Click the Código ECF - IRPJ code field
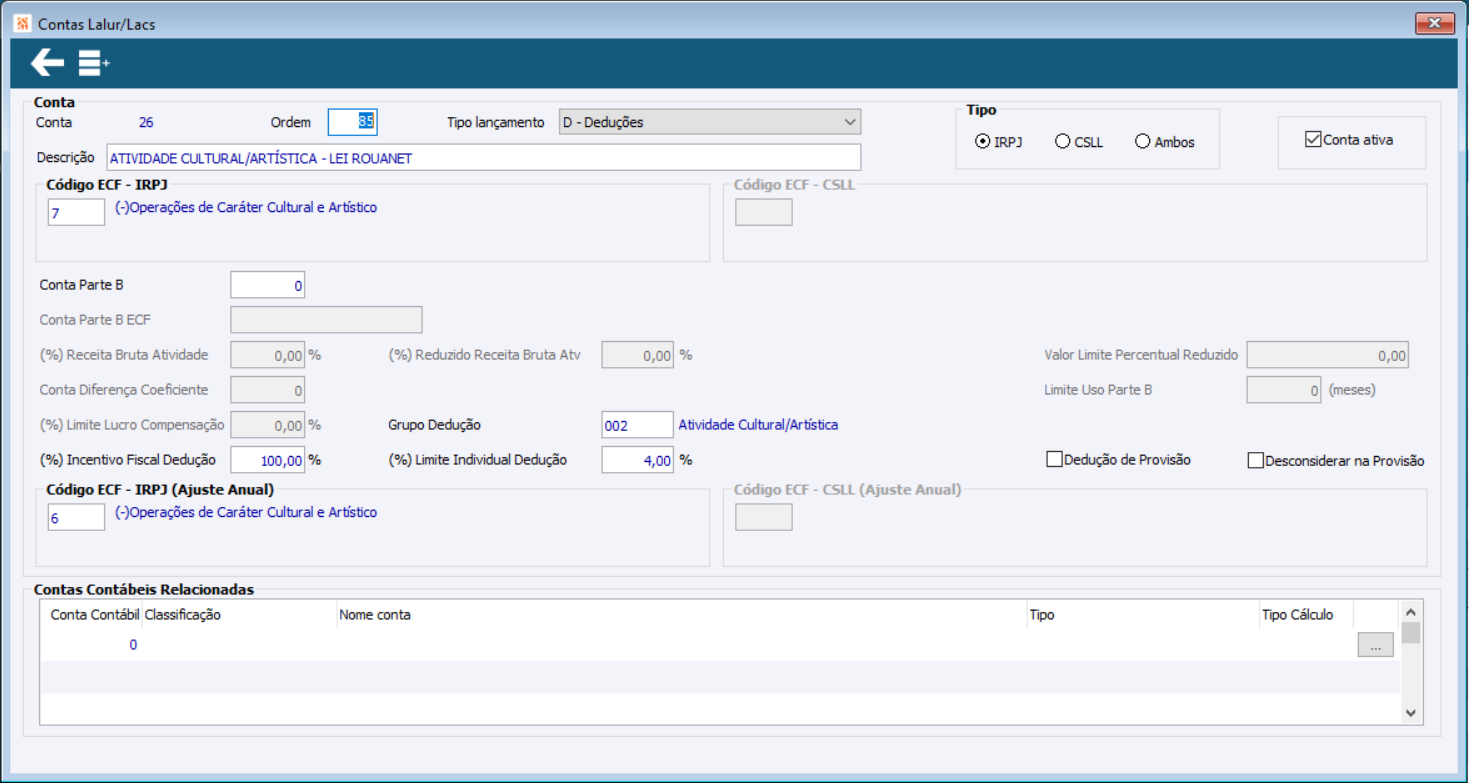 coord(76,212)
